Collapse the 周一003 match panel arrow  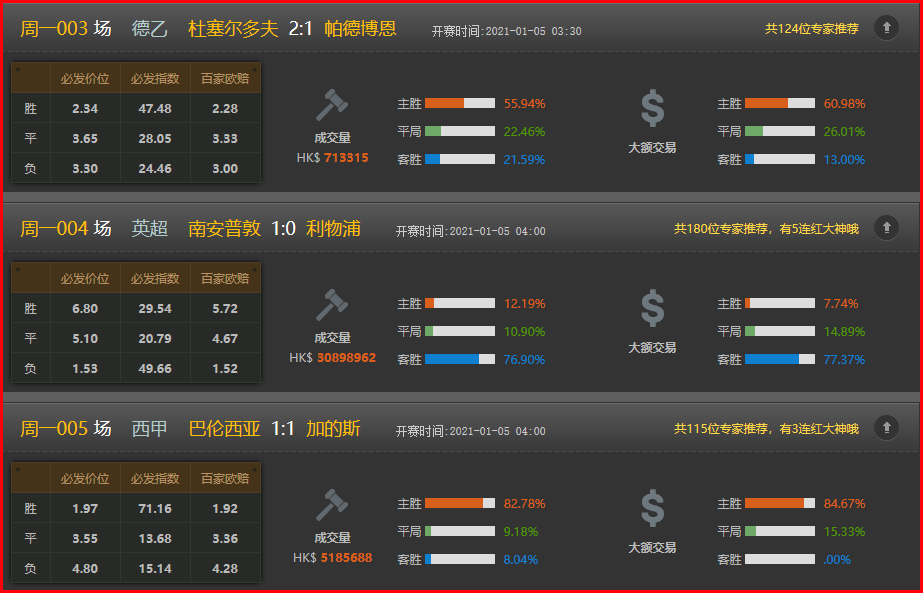click(x=886, y=28)
